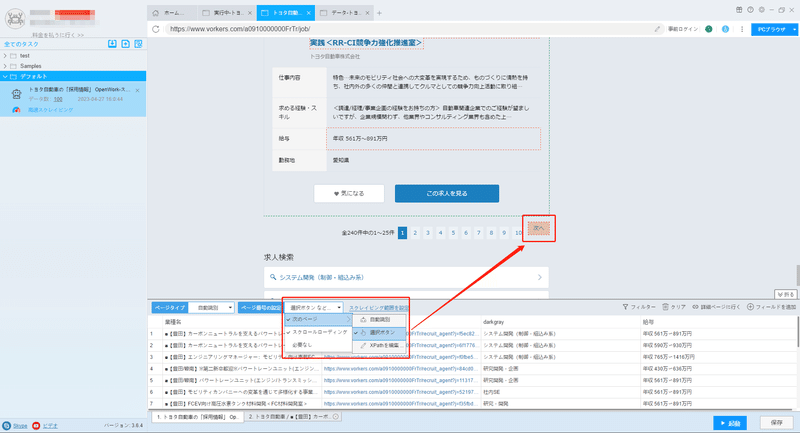Click the red video icon in the status bar
The image size is (800, 433).
(x=36, y=425)
